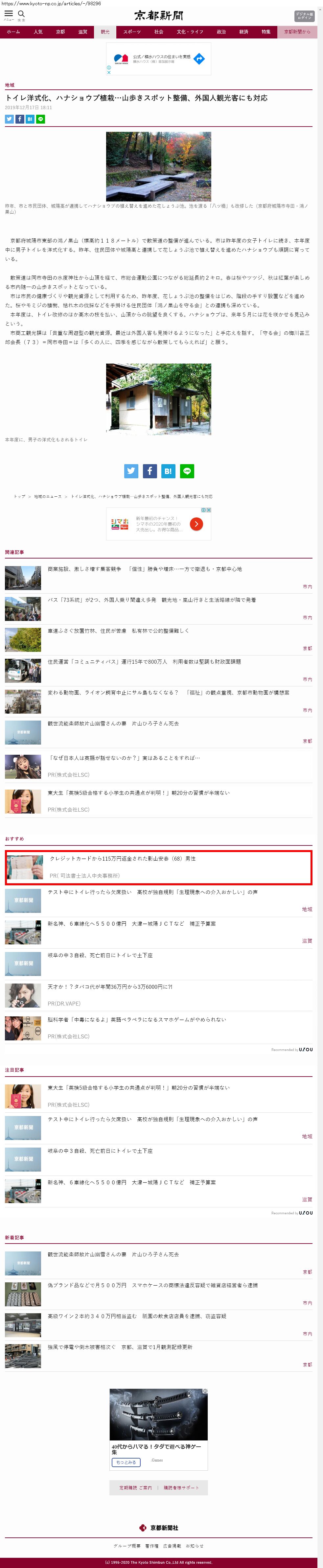Share via small Facebook icon under headline
Image resolution: width=323 pixels, height=1568 pixels.
click(19, 119)
